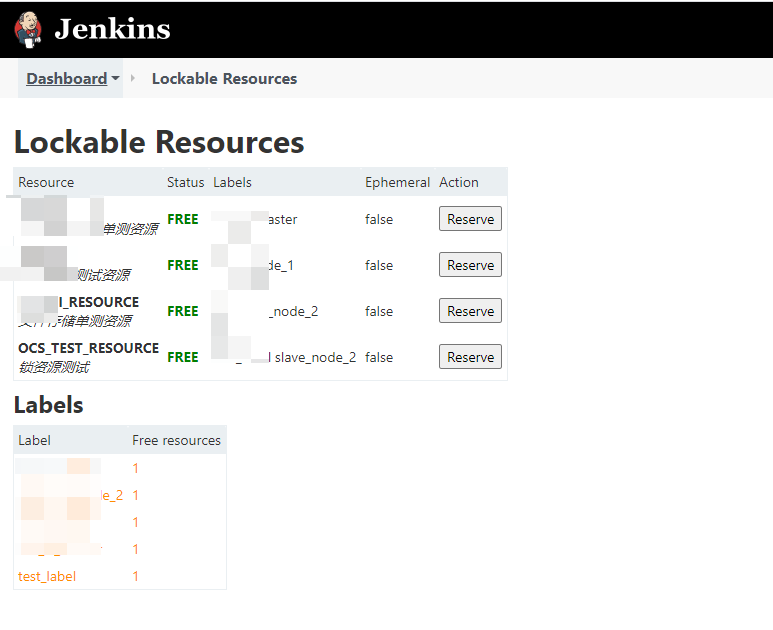Click the '_node_2' label text in third row
Screen dimensions: 773x630
[x=294, y=312]
